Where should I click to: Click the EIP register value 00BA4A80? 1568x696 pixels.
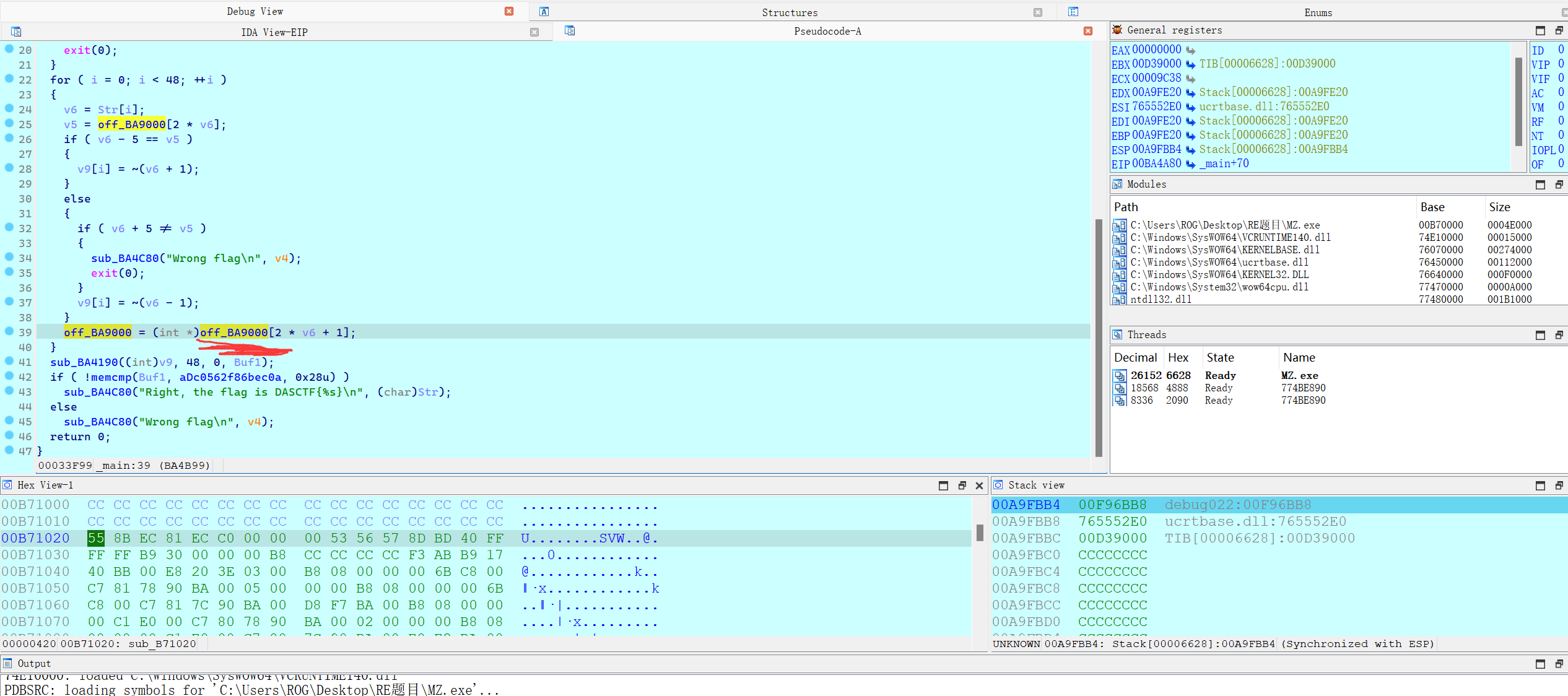point(1156,163)
